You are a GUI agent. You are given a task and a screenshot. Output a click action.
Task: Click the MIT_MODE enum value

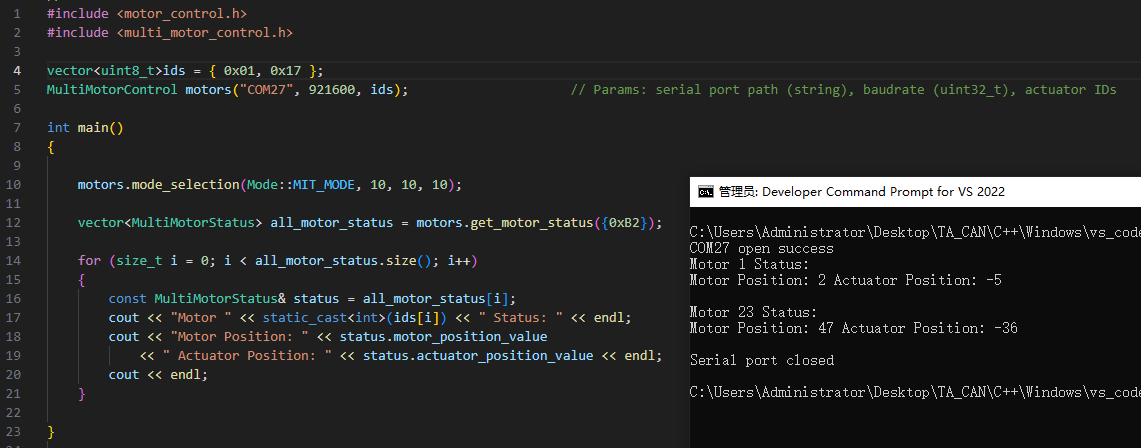pos(323,185)
